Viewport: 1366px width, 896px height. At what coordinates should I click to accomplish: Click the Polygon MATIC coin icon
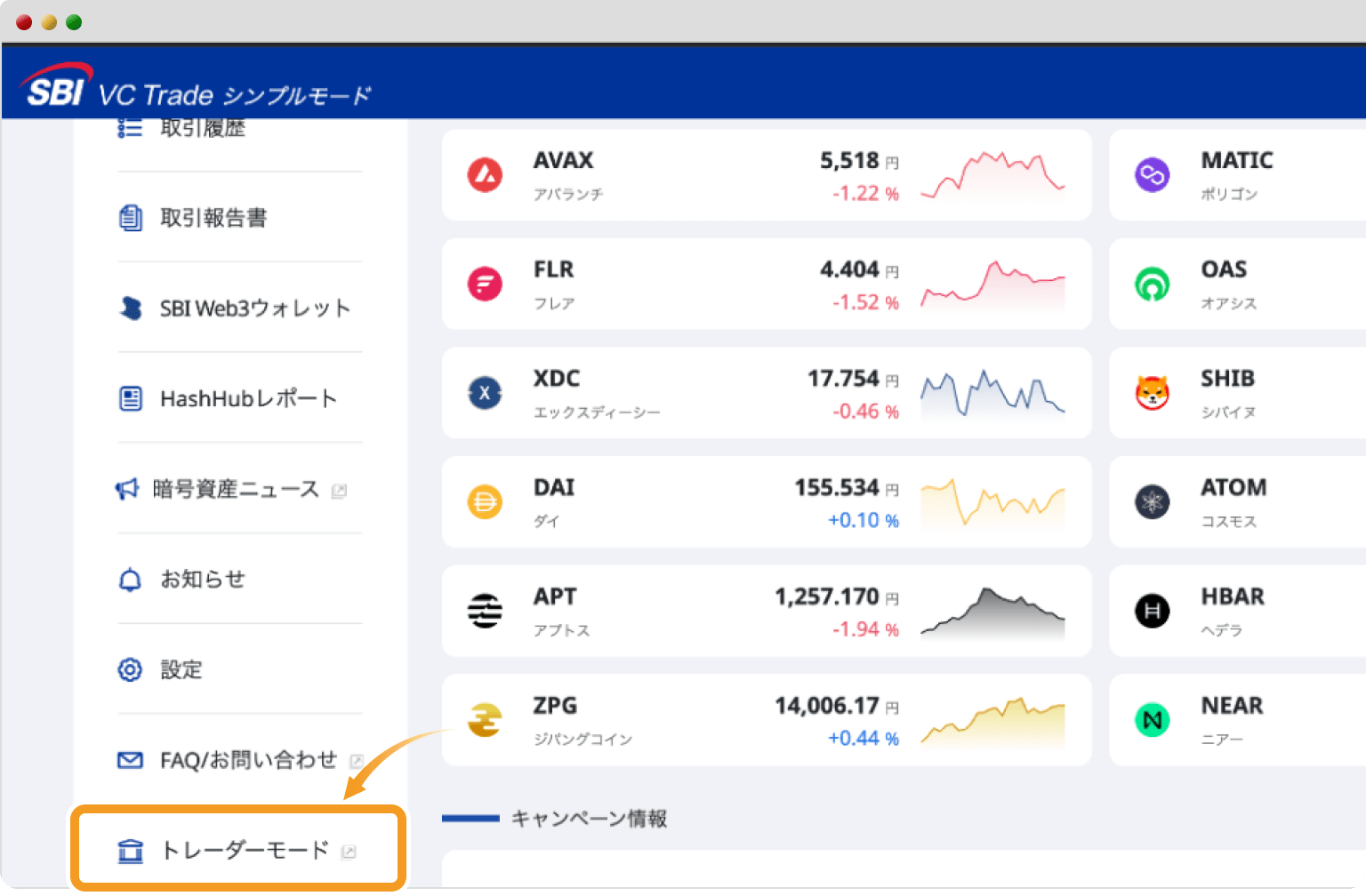point(1153,175)
